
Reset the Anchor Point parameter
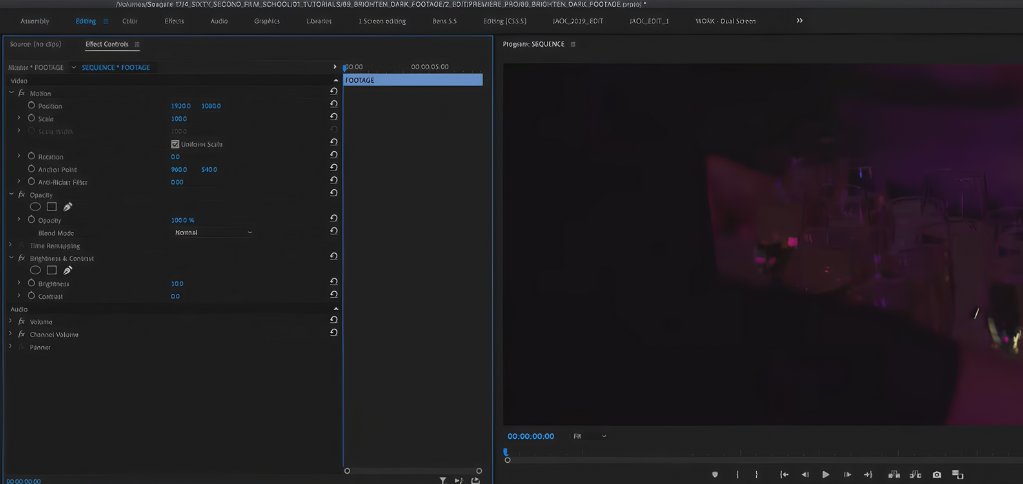(333, 168)
